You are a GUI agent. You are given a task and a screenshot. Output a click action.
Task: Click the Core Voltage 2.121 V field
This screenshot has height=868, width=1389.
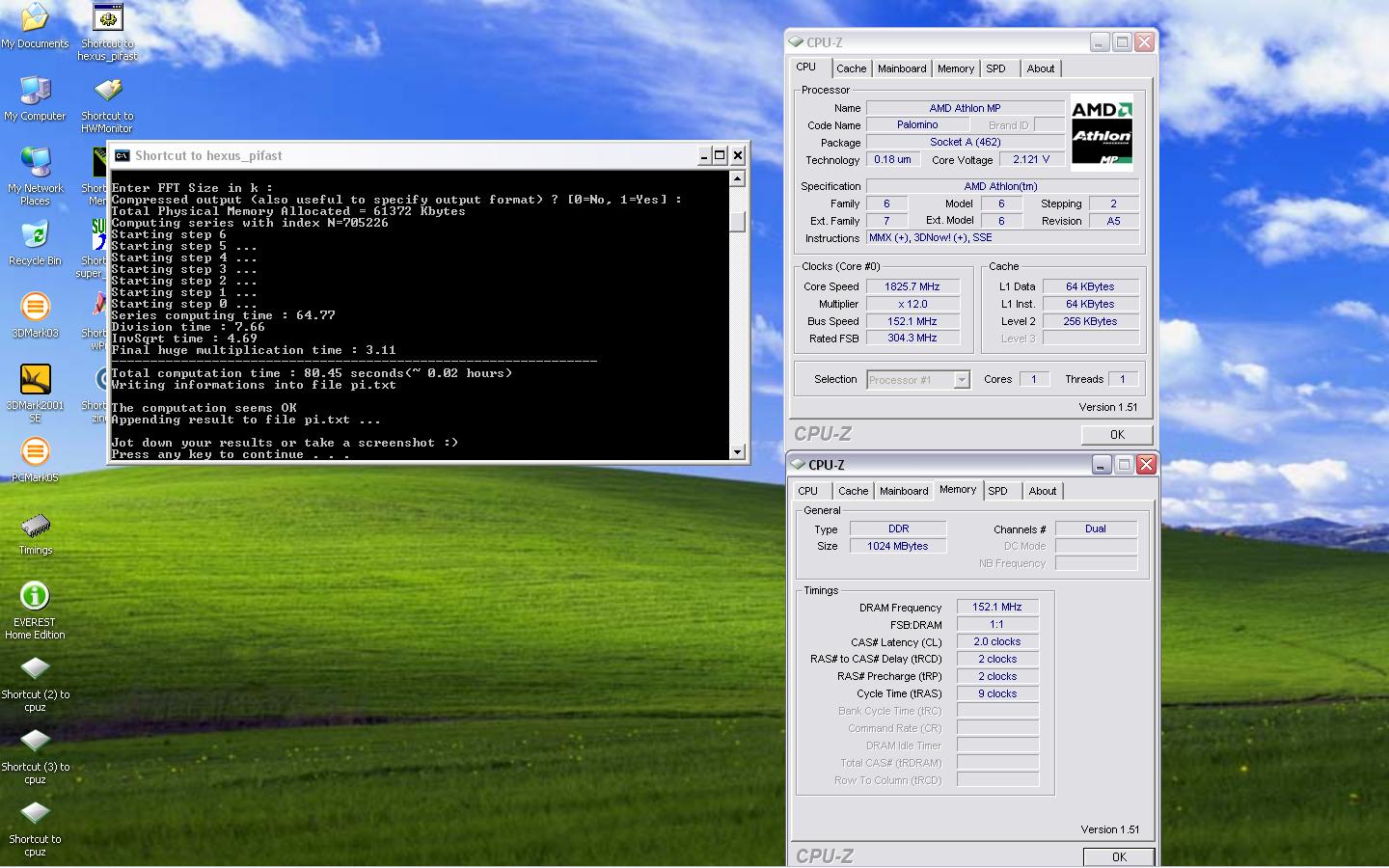[x=1031, y=159]
